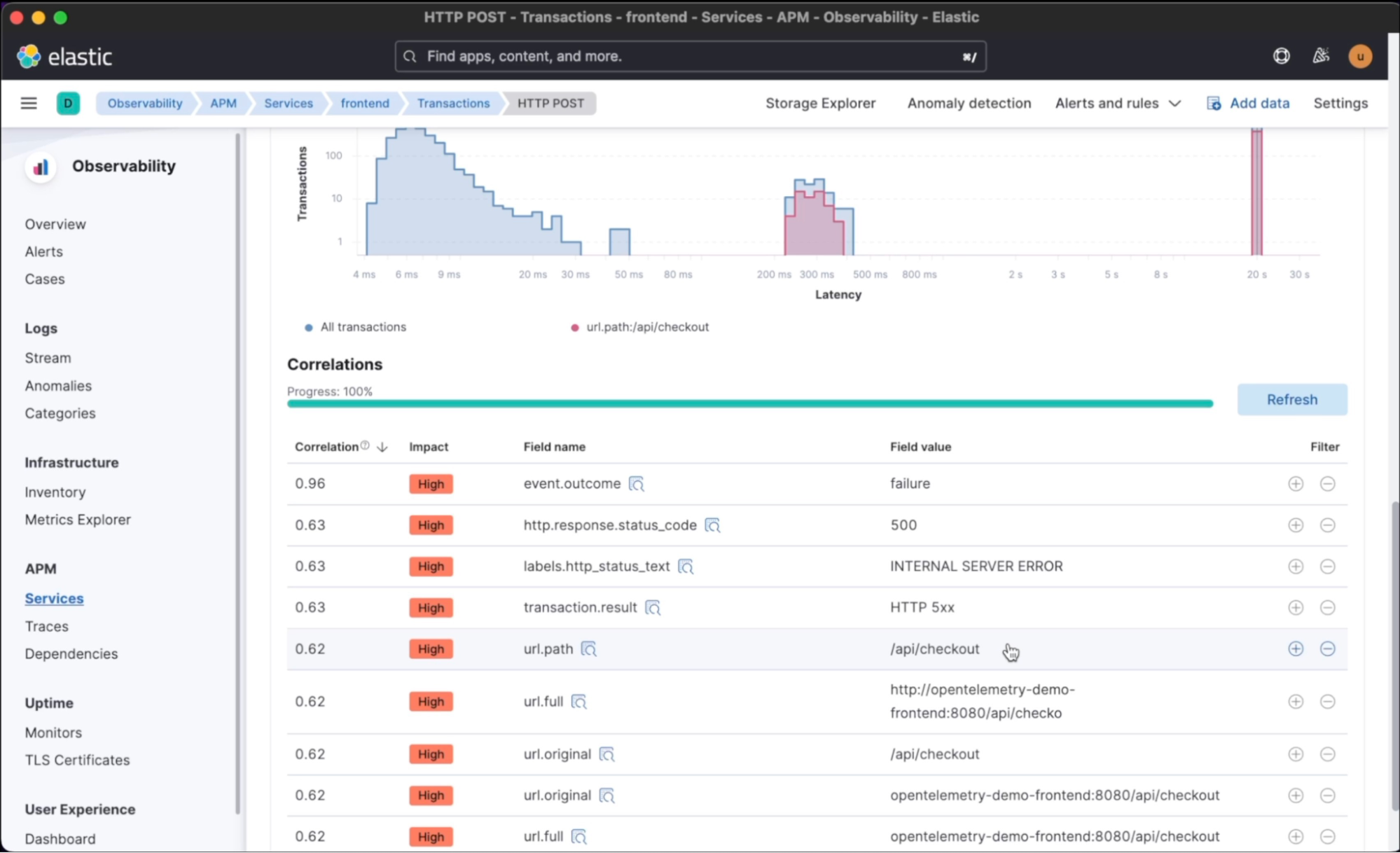Inspect transaction.result field icon
The image size is (1400, 853).
pos(653,608)
